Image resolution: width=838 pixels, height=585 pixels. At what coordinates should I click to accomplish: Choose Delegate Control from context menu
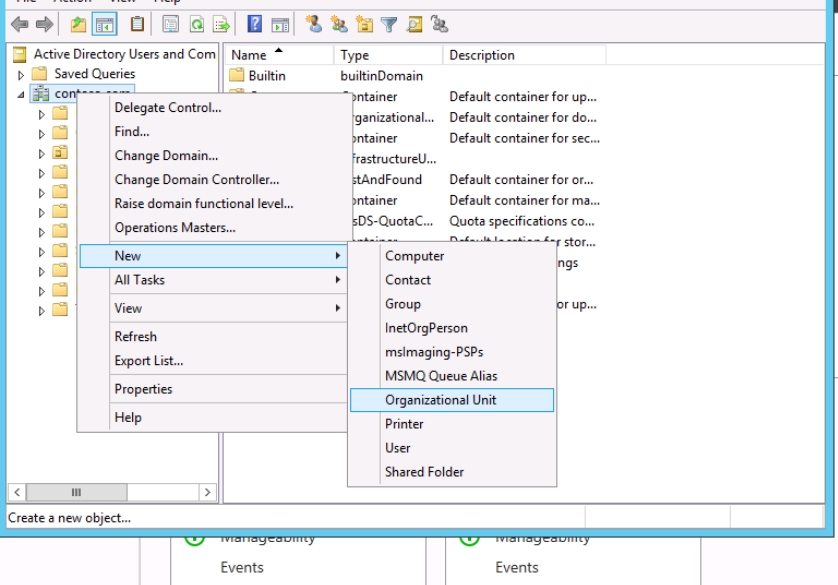click(x=168, y=107)
